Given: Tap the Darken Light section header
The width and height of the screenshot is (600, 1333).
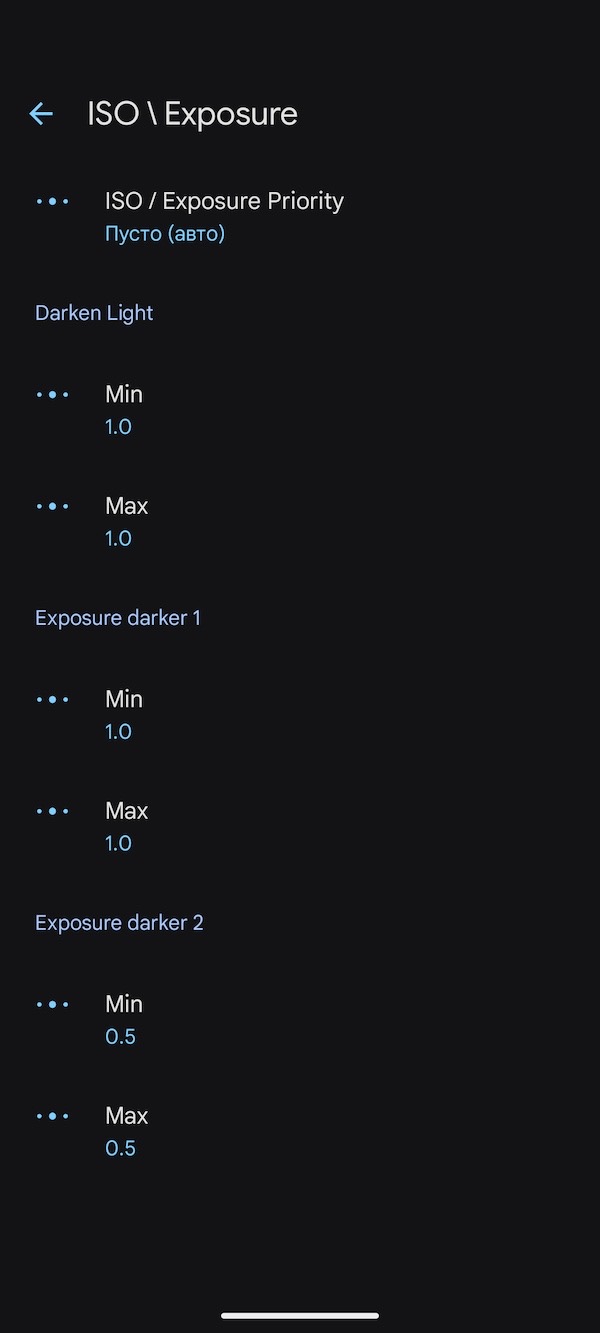Looking at the screenshot, I should point(93,312).
